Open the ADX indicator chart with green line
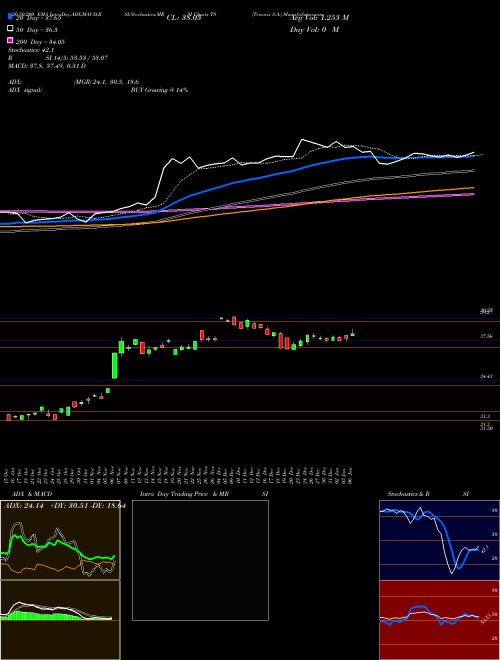 (x=60, y=540)
